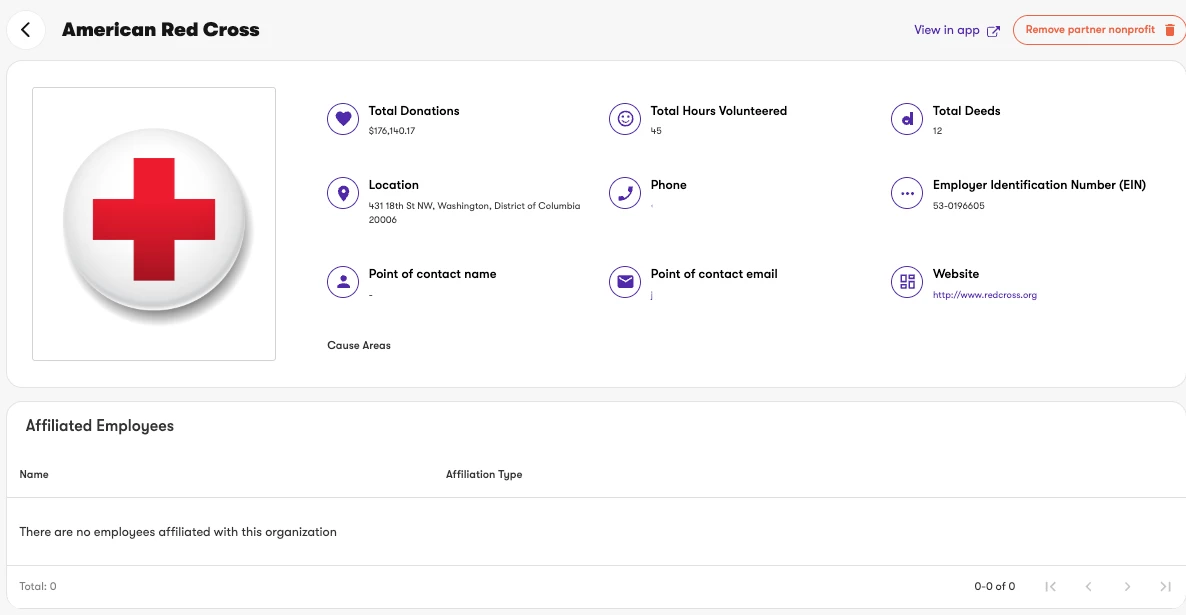The image size is (1186, 615).
Task: Click the Point of contact email envelope icon
Action: 625,282
